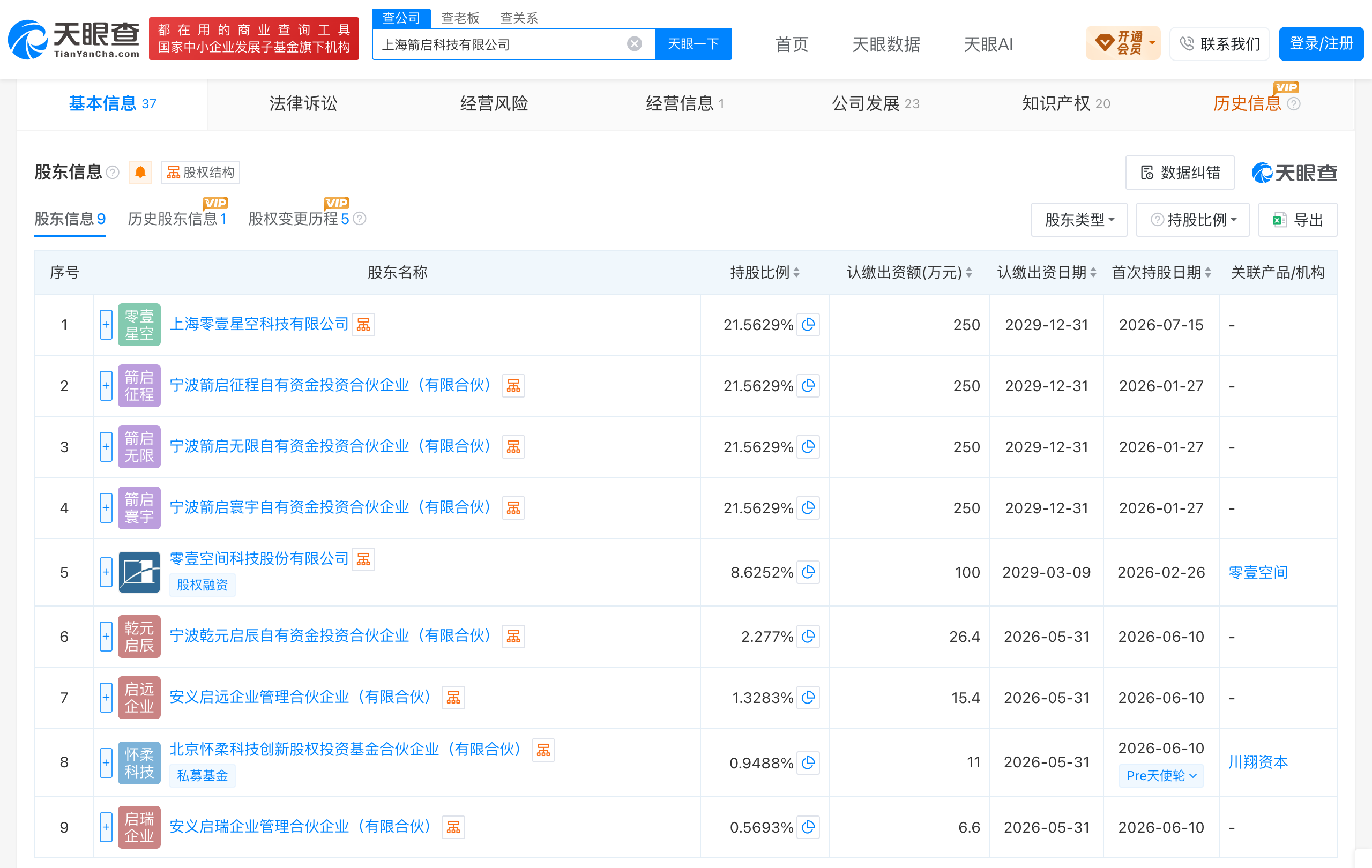1372x868 pixels.
Task: Show shareholding pie chart for 0.9488% row
Action: coord(808,762)
